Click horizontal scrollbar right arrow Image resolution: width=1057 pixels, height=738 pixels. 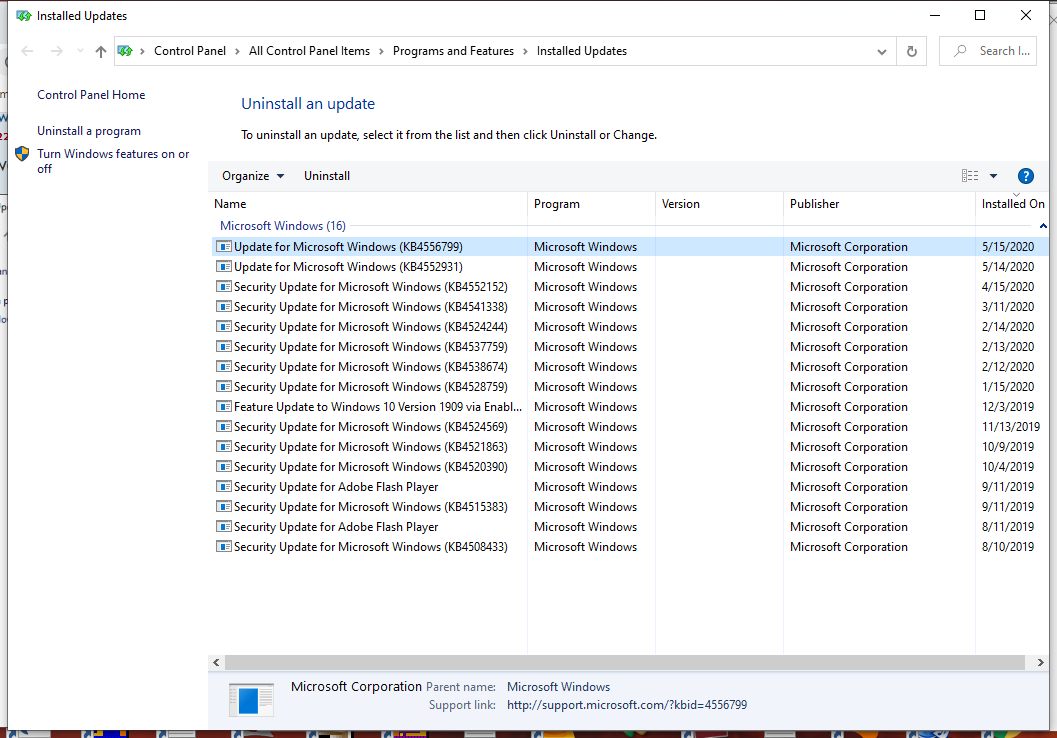coord(1040,663)
